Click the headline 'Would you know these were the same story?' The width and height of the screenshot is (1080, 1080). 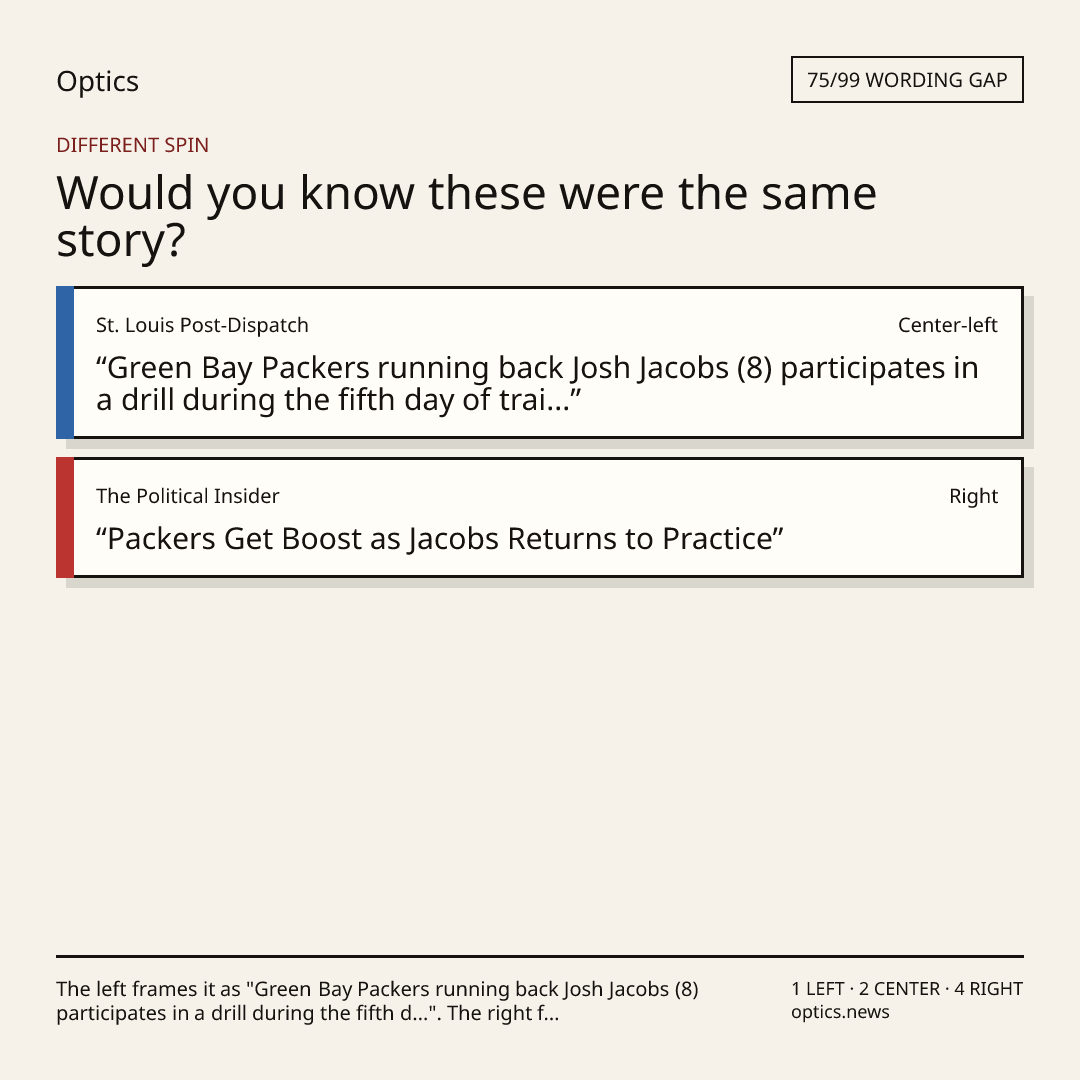click(x=466, y=216)
